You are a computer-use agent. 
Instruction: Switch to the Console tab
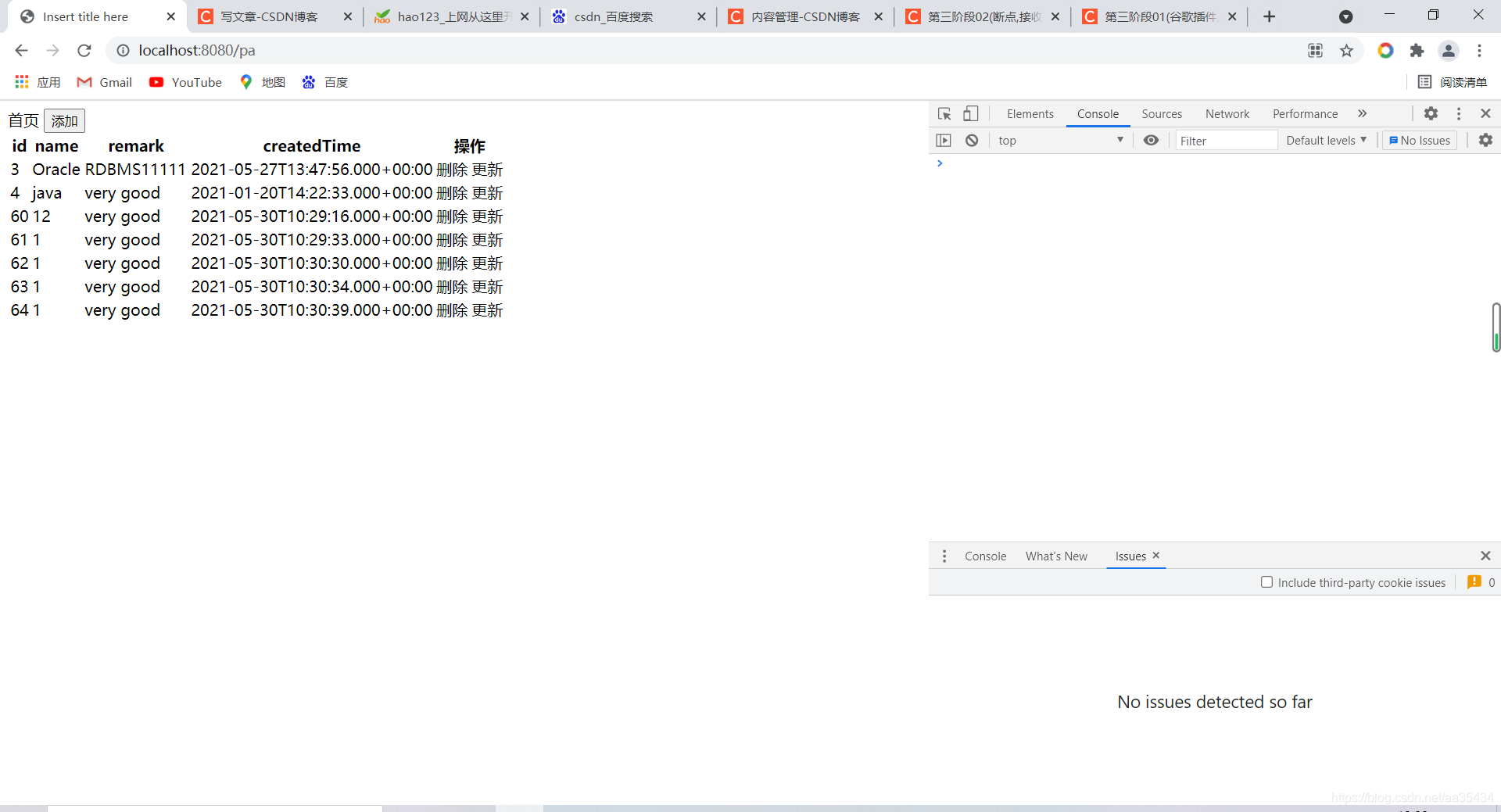(x=1098, y=114)
